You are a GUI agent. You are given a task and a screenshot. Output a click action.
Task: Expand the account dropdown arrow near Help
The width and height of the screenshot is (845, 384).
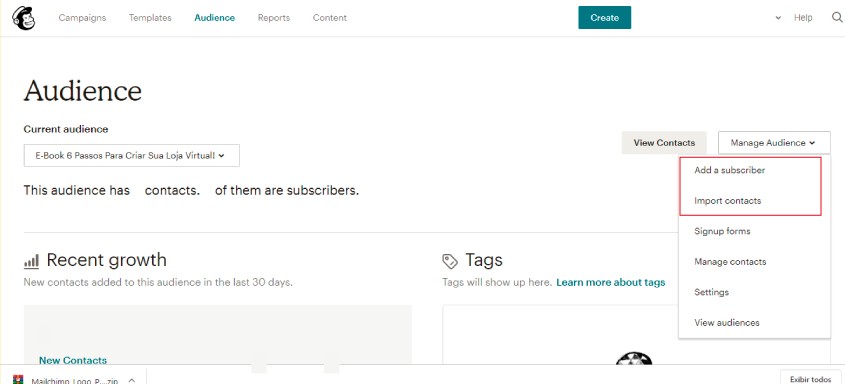(x=778, y=18)
